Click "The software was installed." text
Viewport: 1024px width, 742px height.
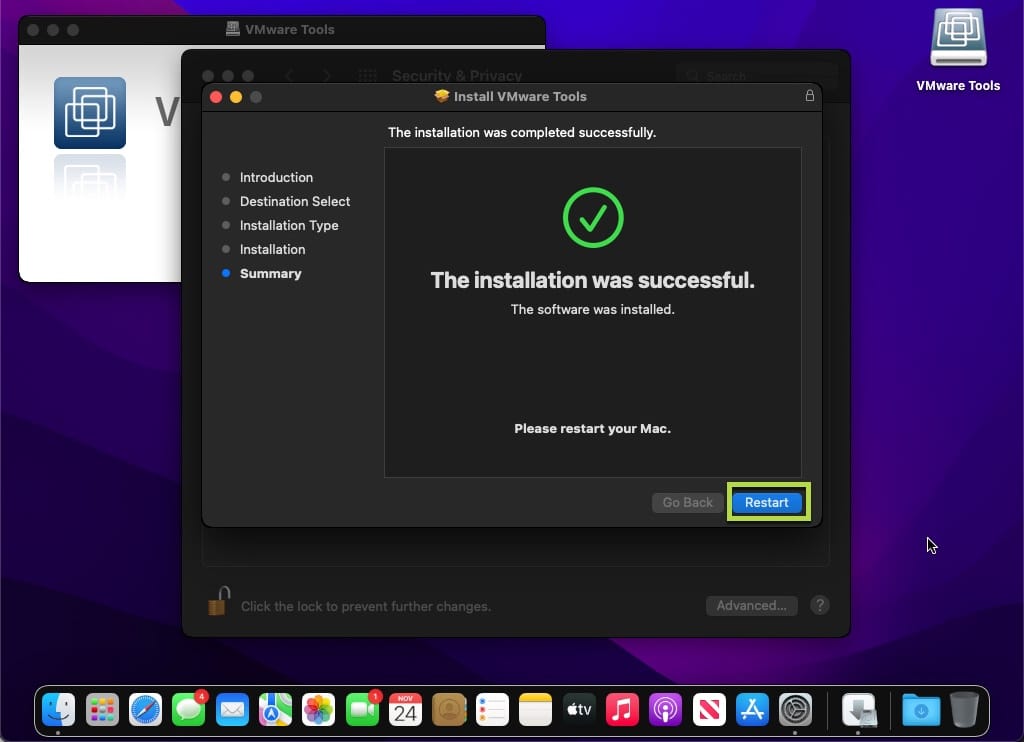tap(592, 309)
